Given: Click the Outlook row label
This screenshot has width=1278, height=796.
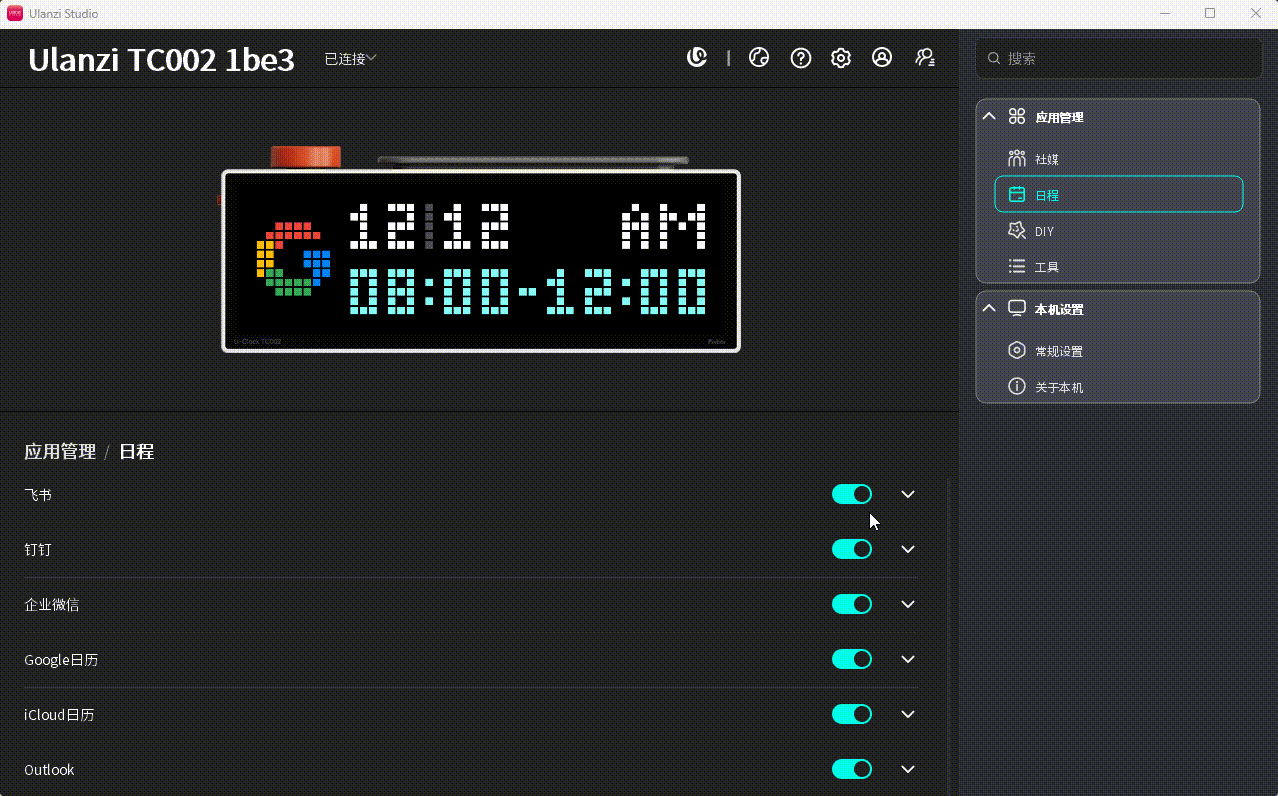Looking at the screenshot, I should [x=49, y=770].
